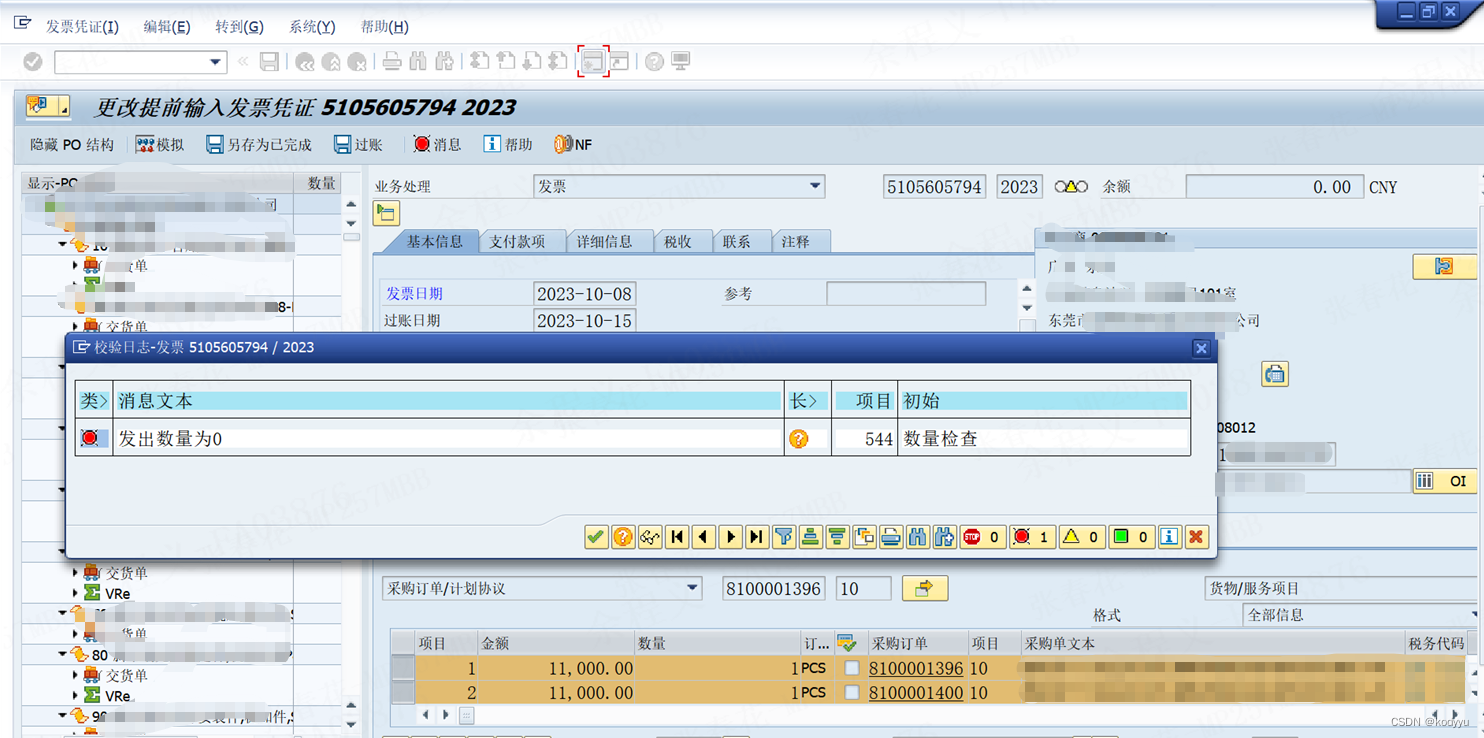Jump to last message in log
Image resolution: width=1484 pixels, height=738 pixels.
(757, 537)
